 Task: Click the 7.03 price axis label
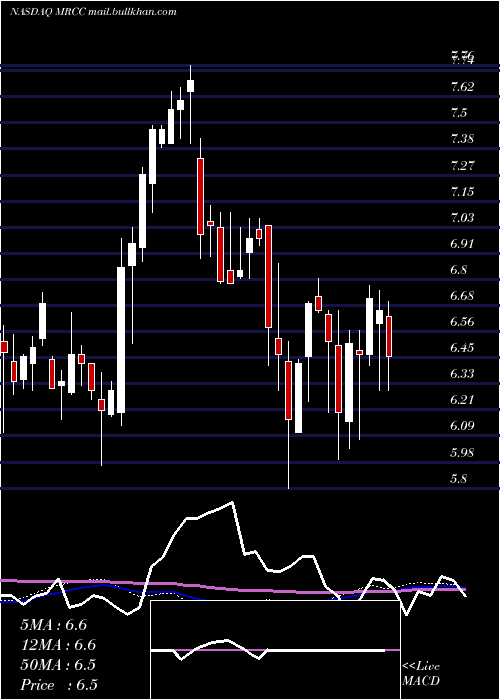[x=462, y=217]
